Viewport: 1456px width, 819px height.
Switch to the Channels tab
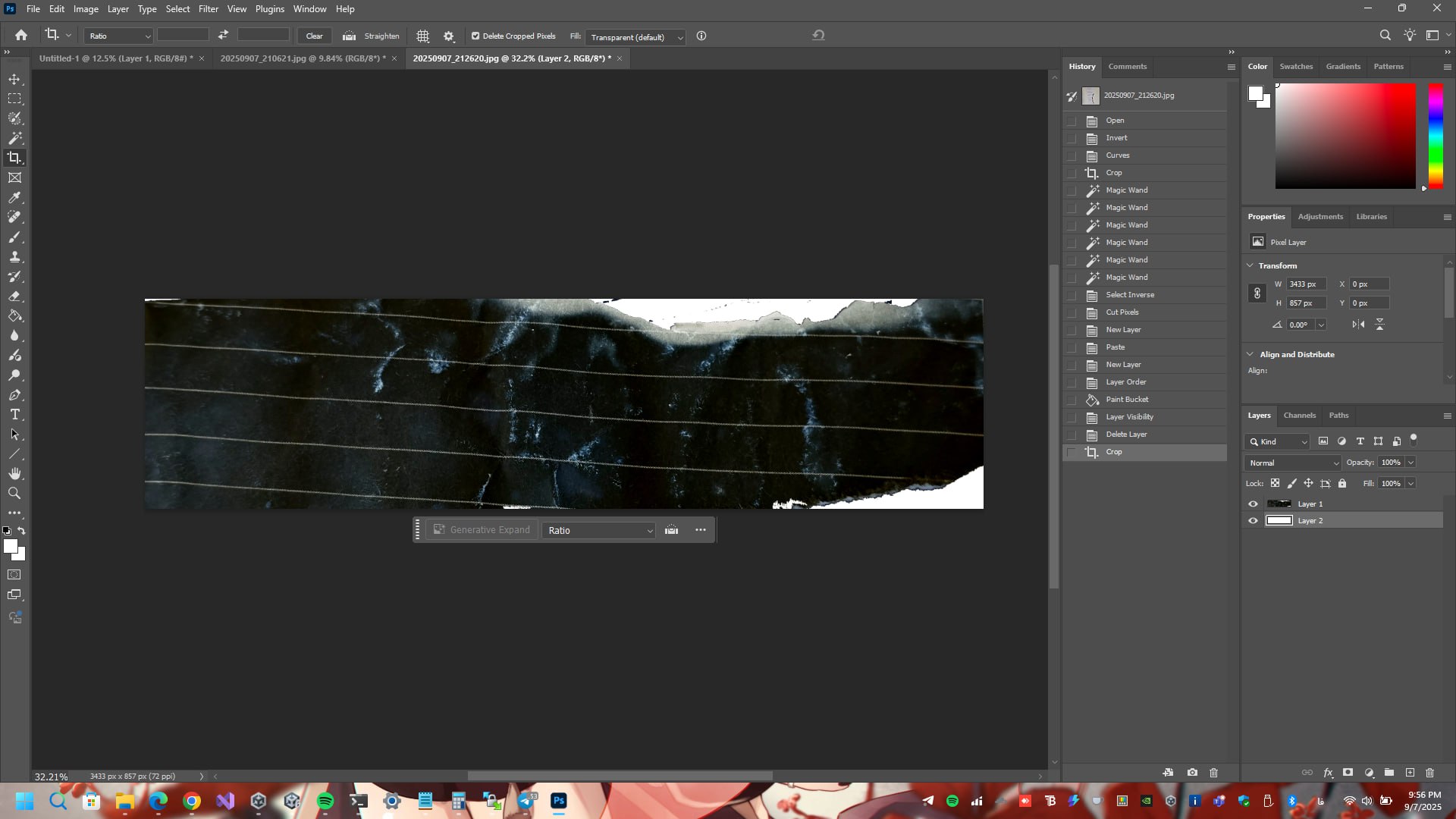[1299, 416]
